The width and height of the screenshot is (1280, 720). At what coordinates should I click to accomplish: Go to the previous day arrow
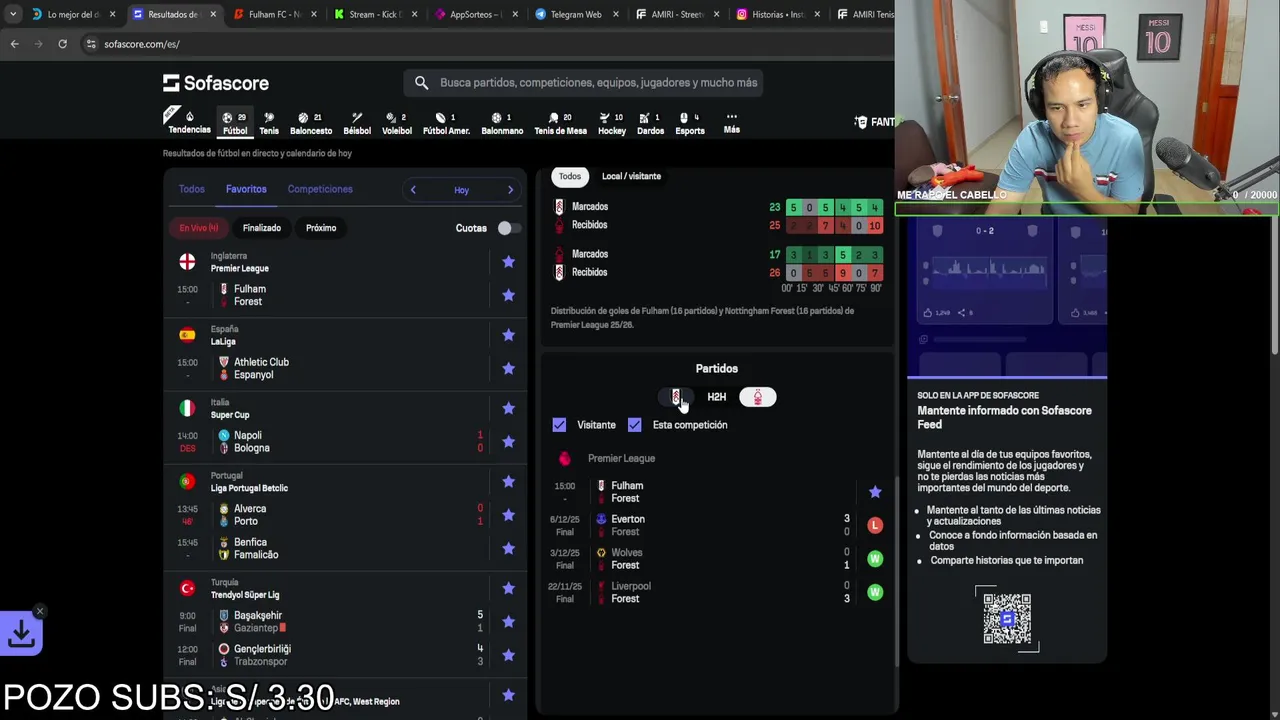click(413, 190)
